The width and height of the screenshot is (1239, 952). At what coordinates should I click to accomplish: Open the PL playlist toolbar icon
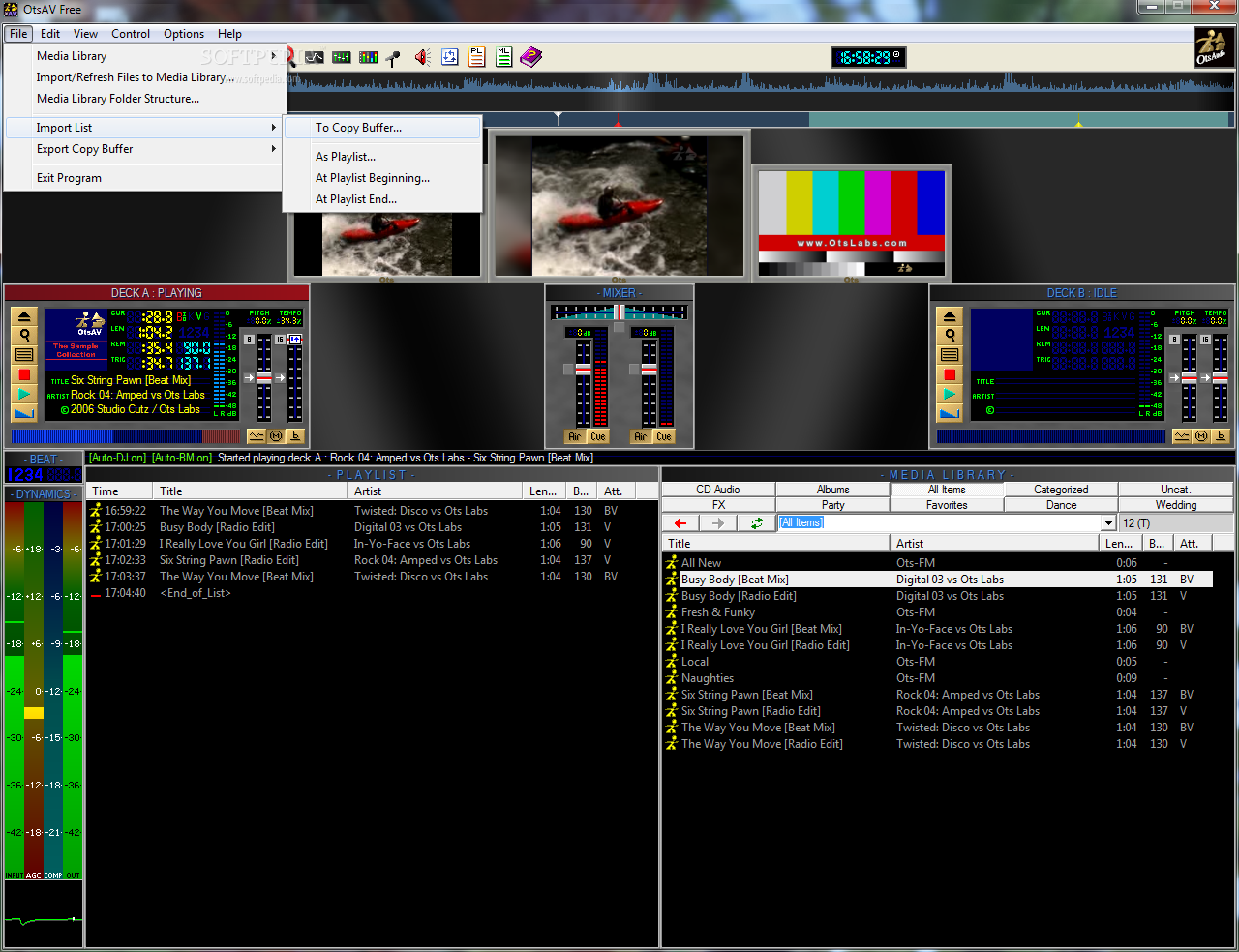click(477, 57)
